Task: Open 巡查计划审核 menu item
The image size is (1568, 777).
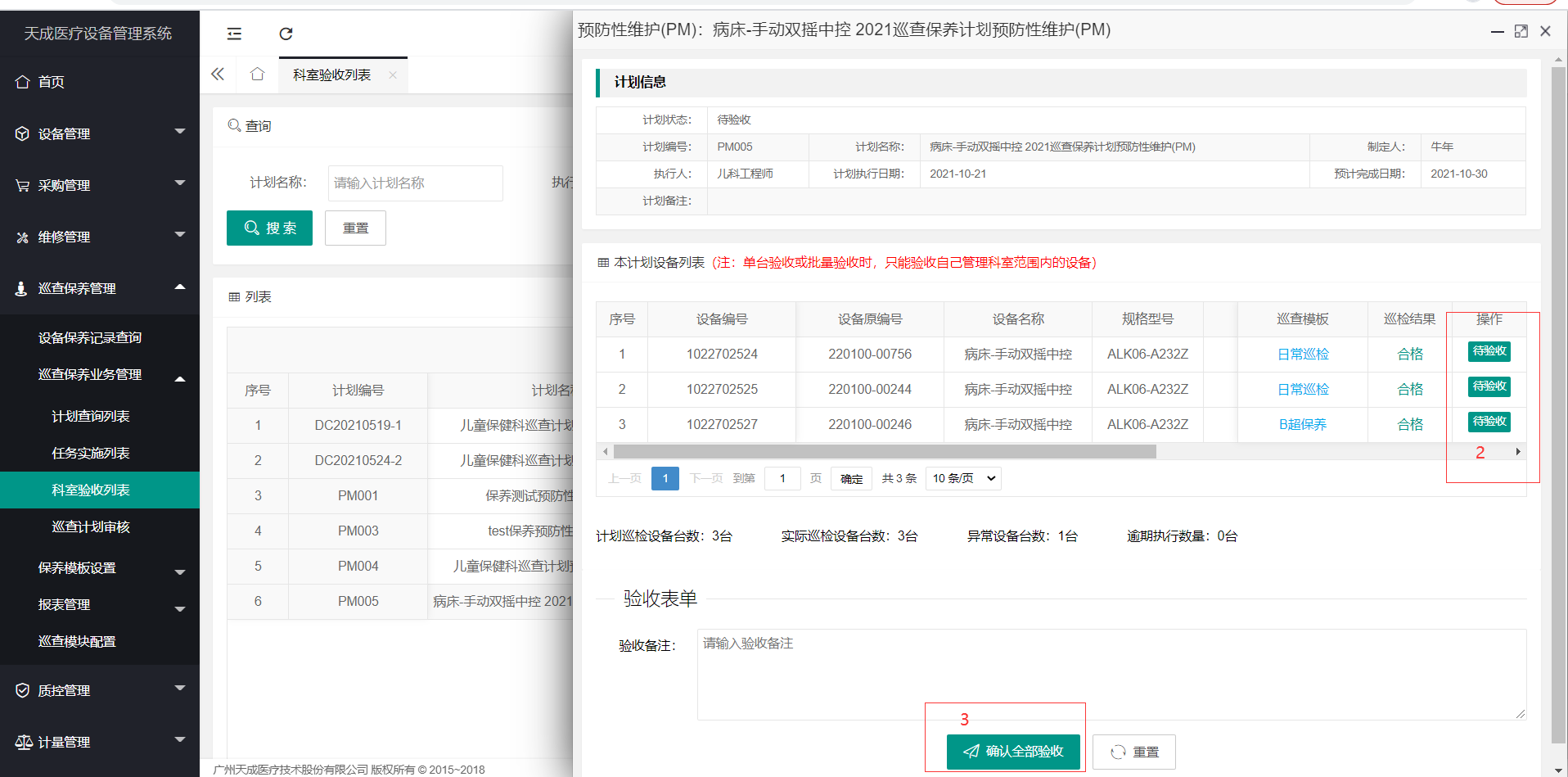Action: click(91, 527)
